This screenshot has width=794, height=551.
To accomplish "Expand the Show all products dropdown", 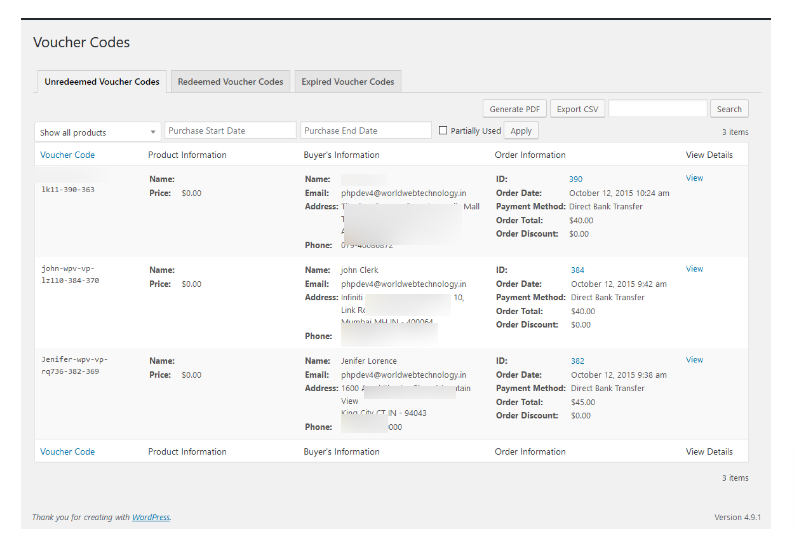I will click(97, 131).
